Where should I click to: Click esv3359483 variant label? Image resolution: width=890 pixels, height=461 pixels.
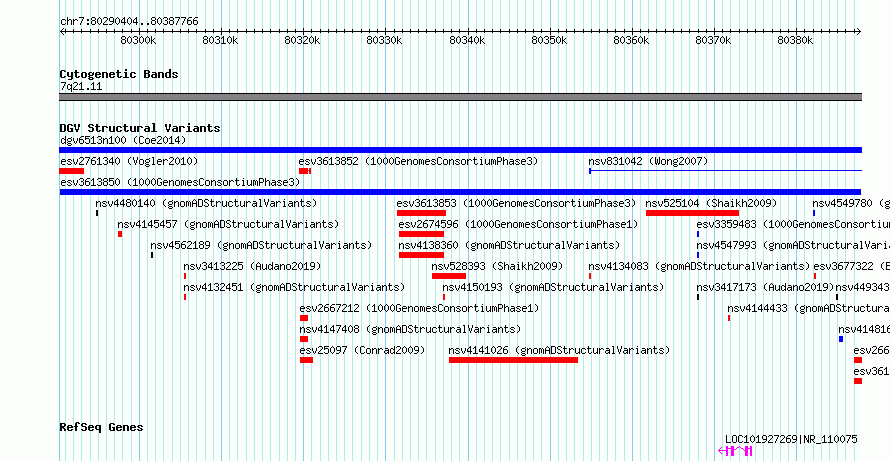[793, 224]
